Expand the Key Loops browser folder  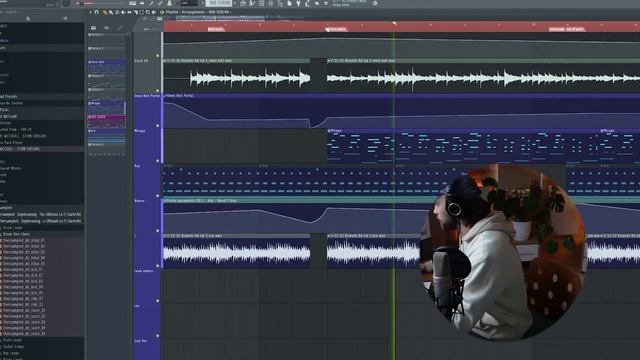(x=12, y=353)
